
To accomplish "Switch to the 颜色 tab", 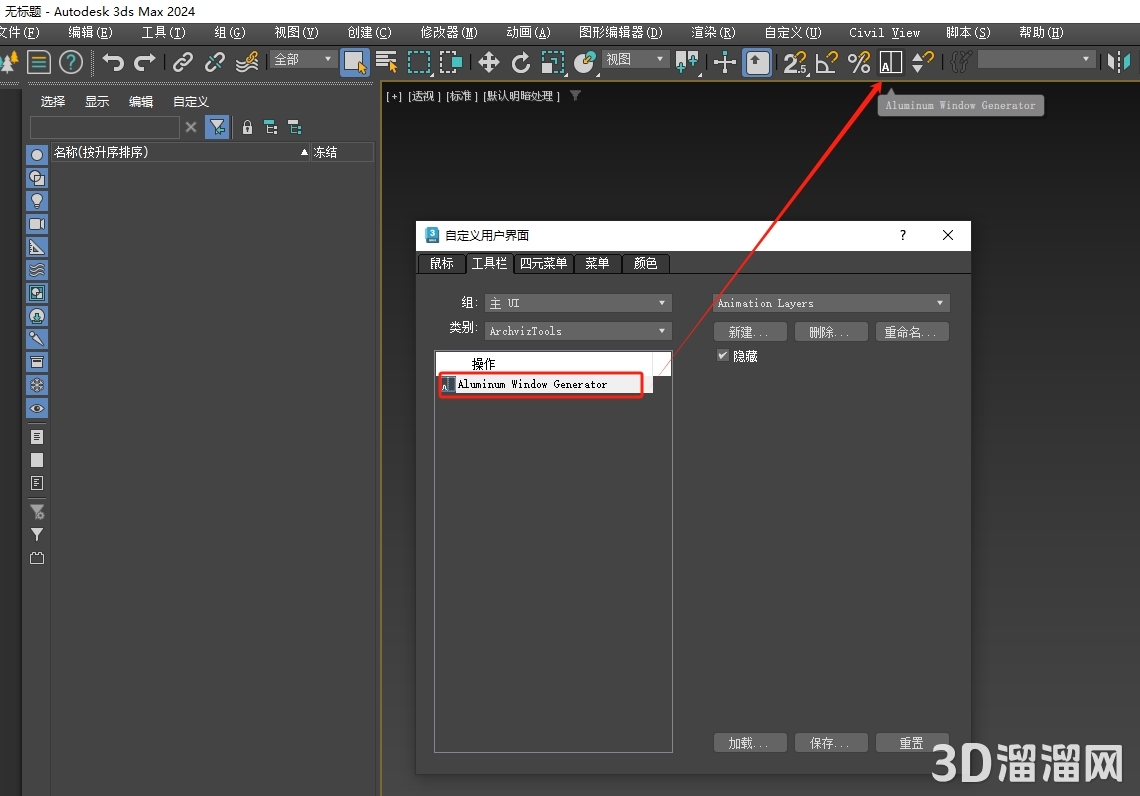I will (x=645, y=263).
